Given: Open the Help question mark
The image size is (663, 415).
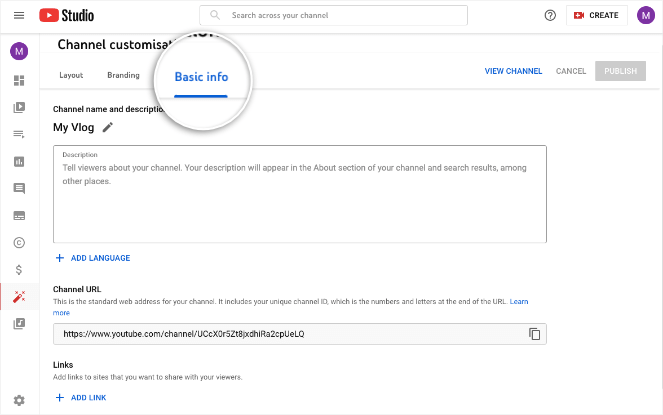Looking at the screenshot, I should coord(550,16).
